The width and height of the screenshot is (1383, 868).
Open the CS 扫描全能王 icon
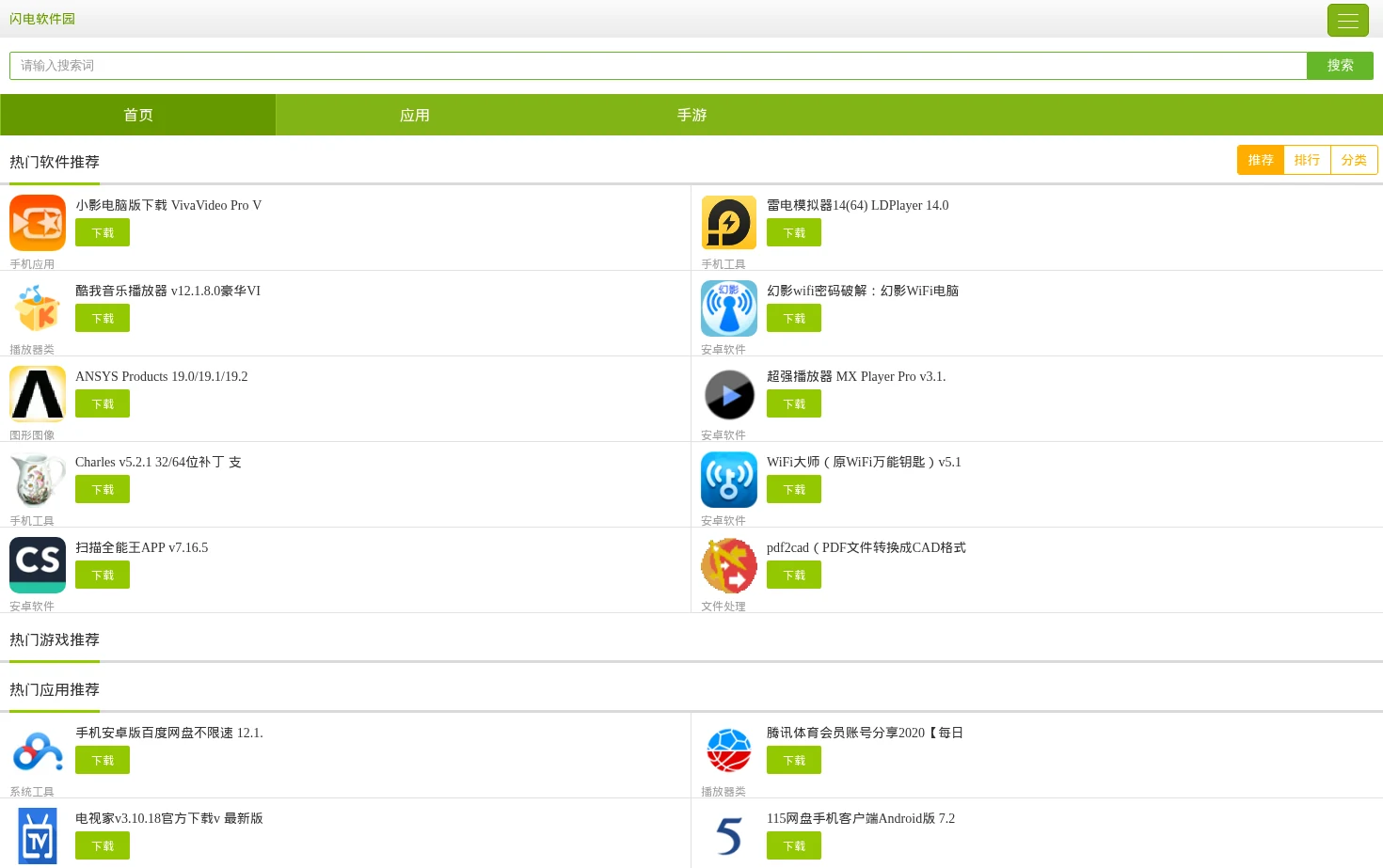(x=38, y=565)
